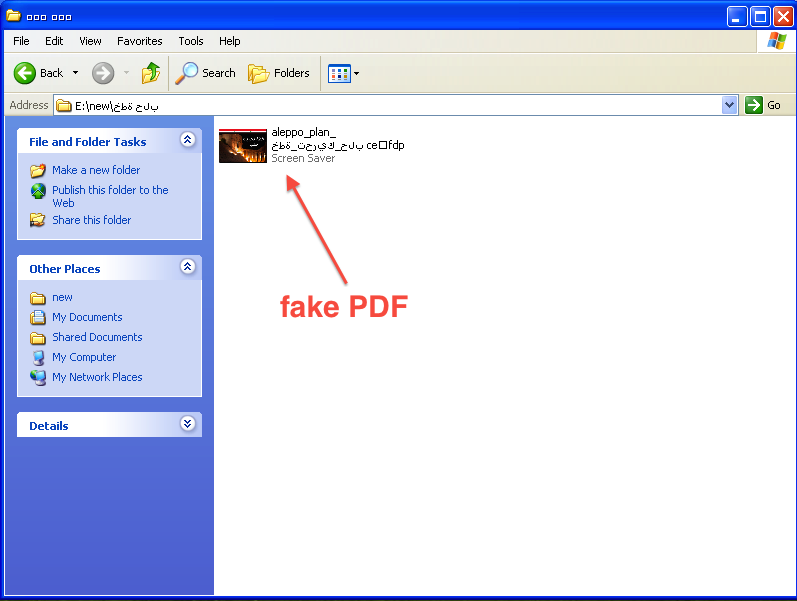Collapse the Other Places panel
797x601 pixels.
tap(187, 267)
